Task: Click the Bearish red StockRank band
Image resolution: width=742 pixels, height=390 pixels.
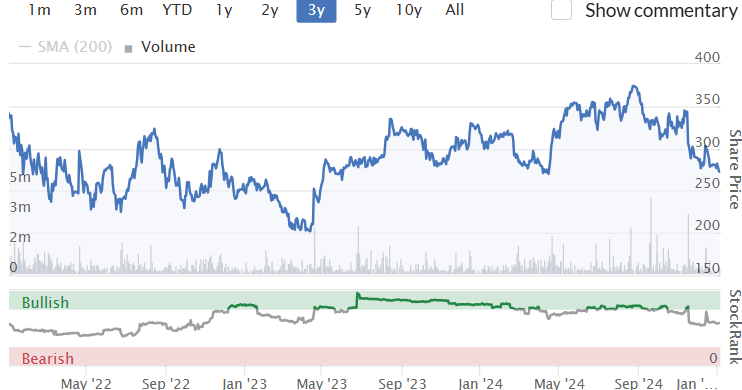Action: point(364,357)
